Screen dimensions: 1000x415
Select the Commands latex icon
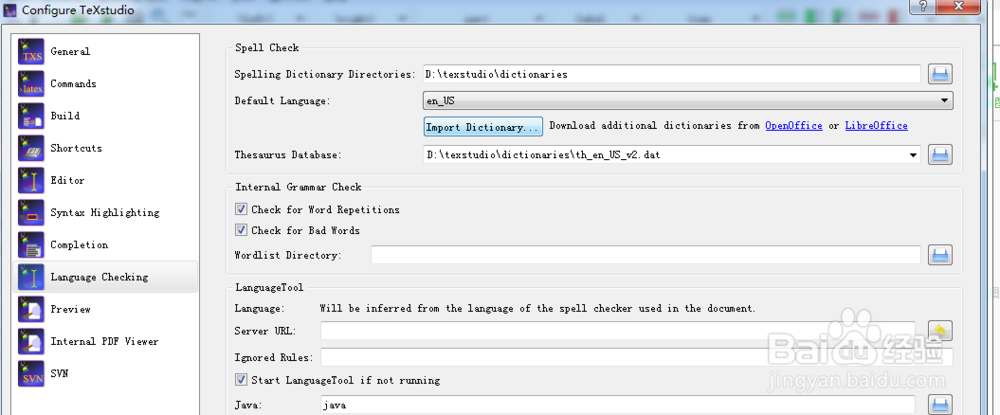(x=31, y=84)
